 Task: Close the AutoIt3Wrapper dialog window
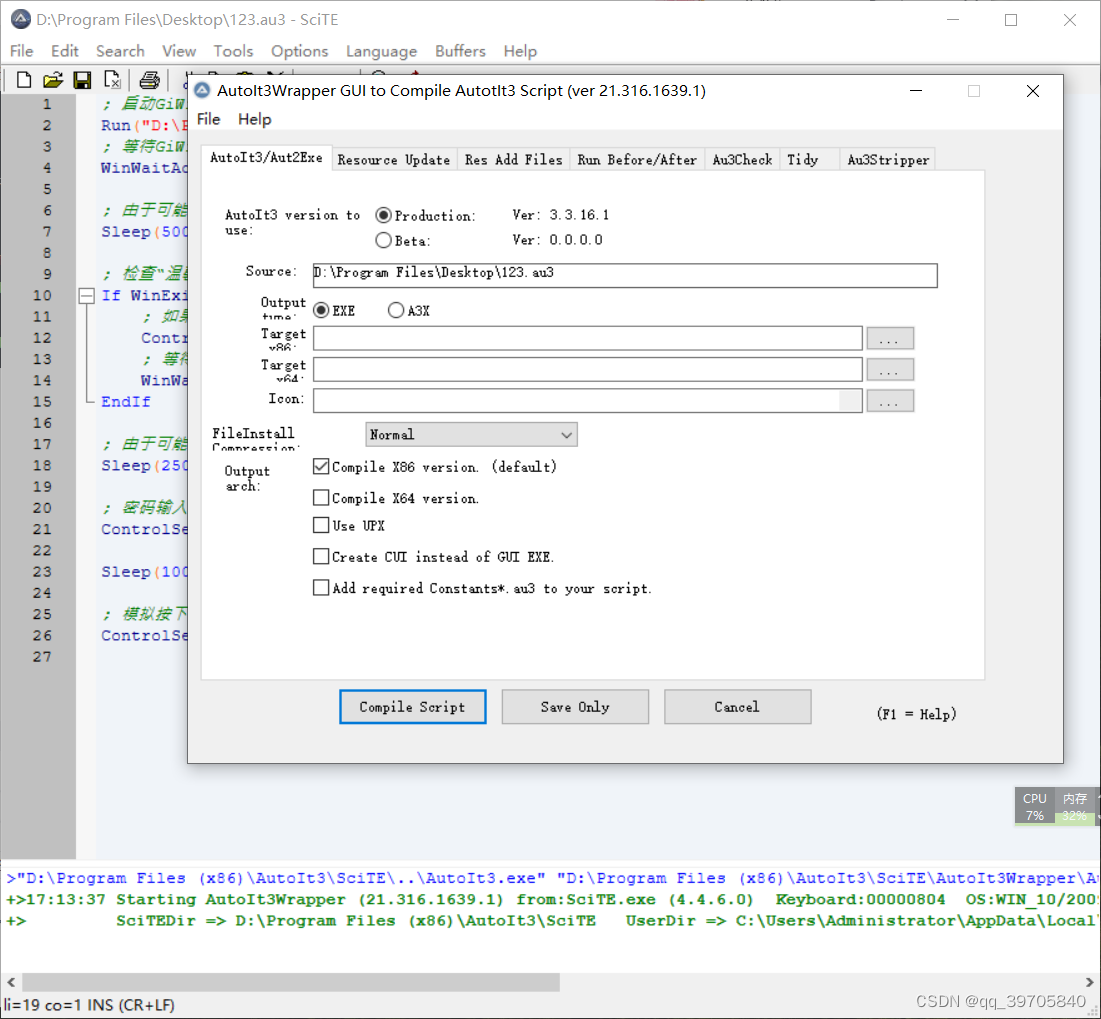click(x=1033, y=91)
